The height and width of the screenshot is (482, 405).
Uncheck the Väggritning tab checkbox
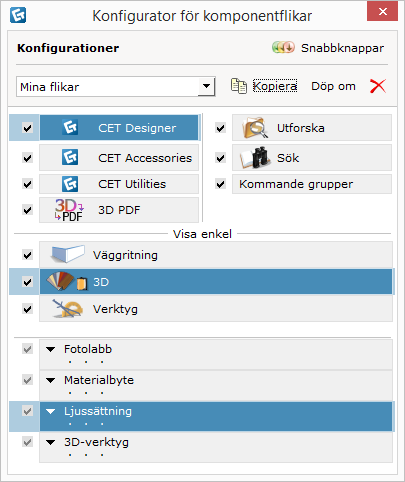[27, 255]
